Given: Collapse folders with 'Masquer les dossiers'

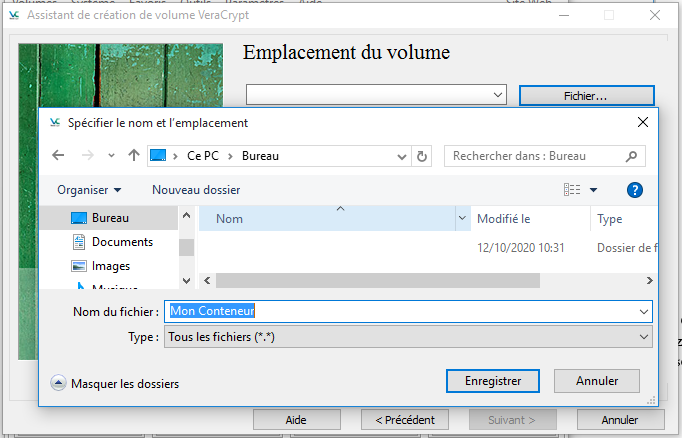Looking at the screenshot, I should [114, 384].
